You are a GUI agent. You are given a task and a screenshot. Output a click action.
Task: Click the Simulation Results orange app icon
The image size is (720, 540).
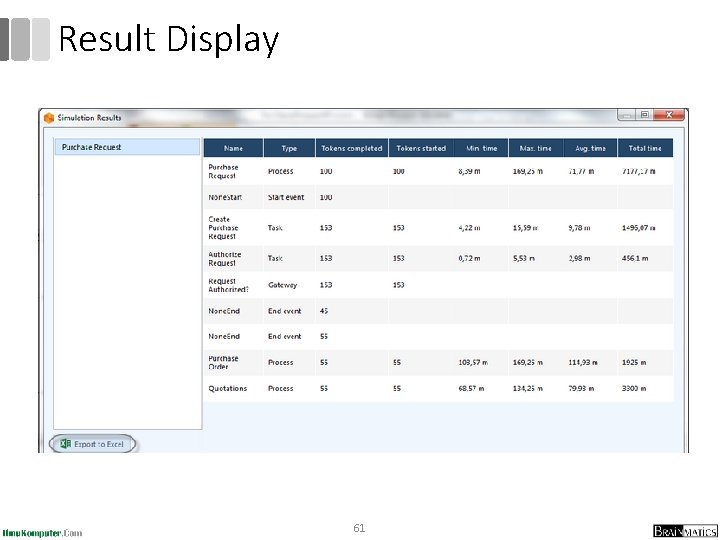pyautogui.click(x=49, y=118)
